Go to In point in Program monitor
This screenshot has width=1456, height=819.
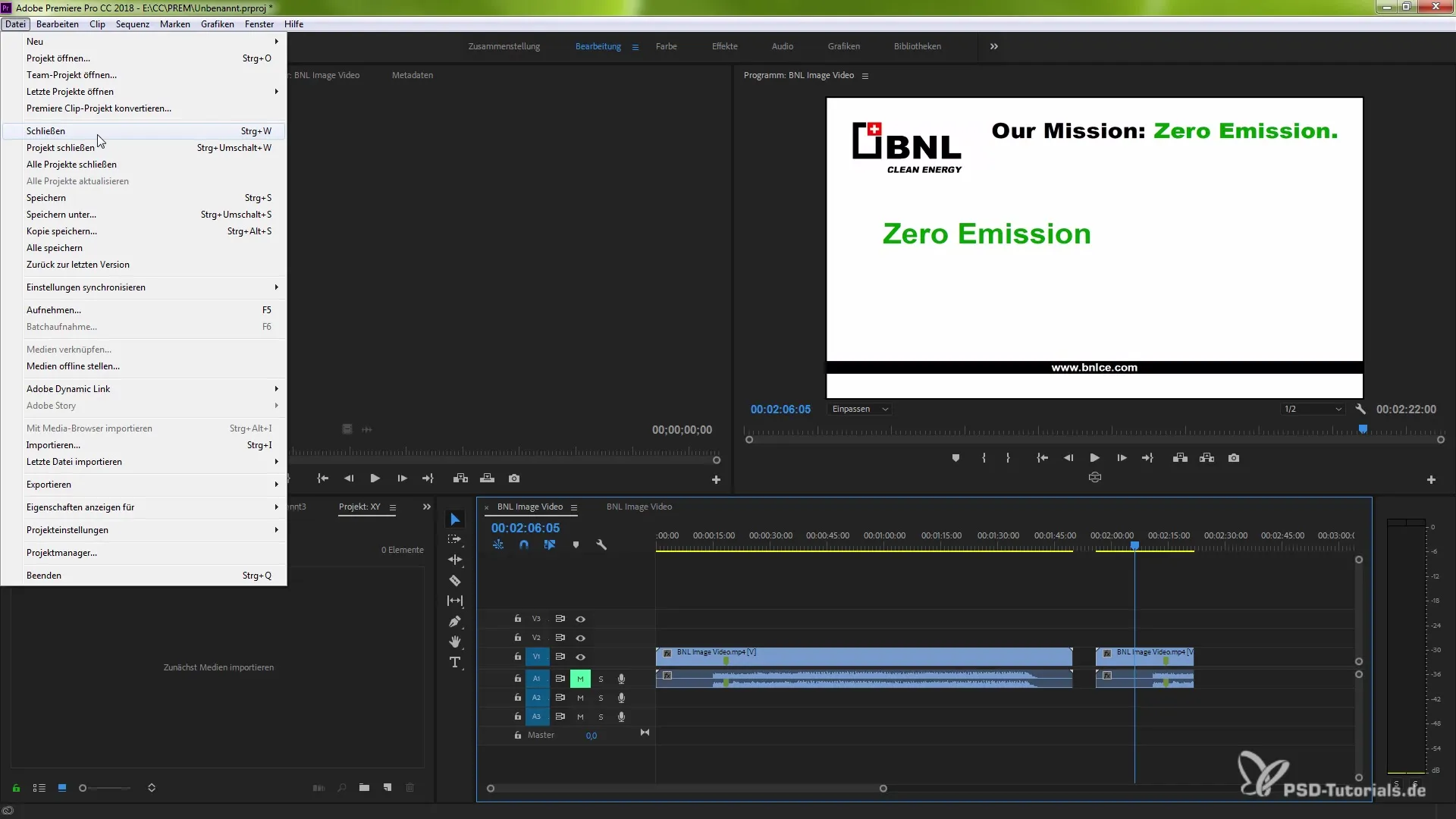click(x=1043, y=458)
